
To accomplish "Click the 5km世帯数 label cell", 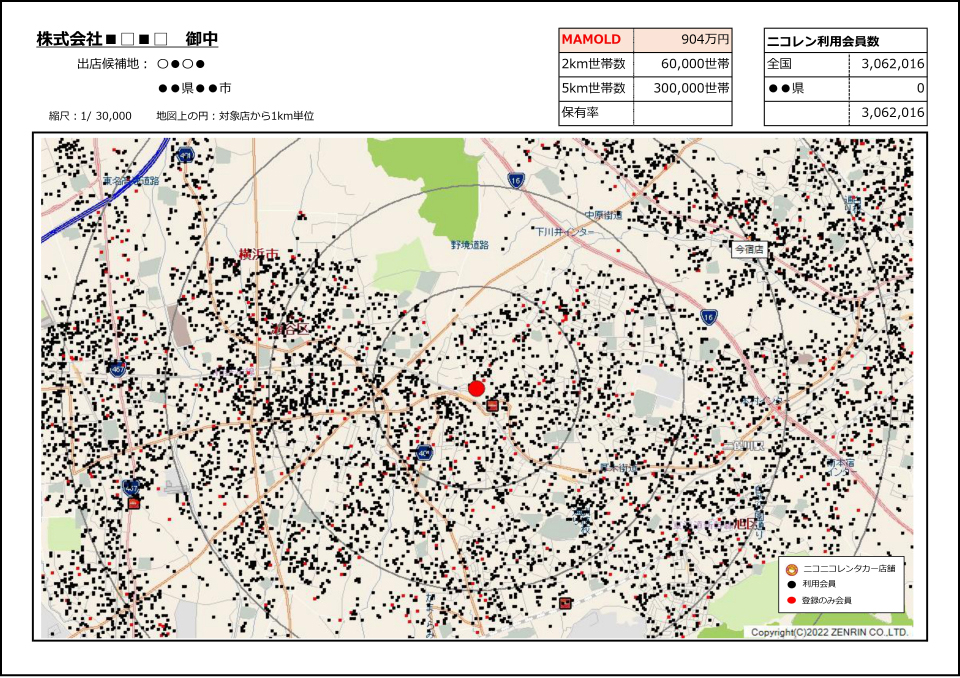I will click(x=596, y=89).
